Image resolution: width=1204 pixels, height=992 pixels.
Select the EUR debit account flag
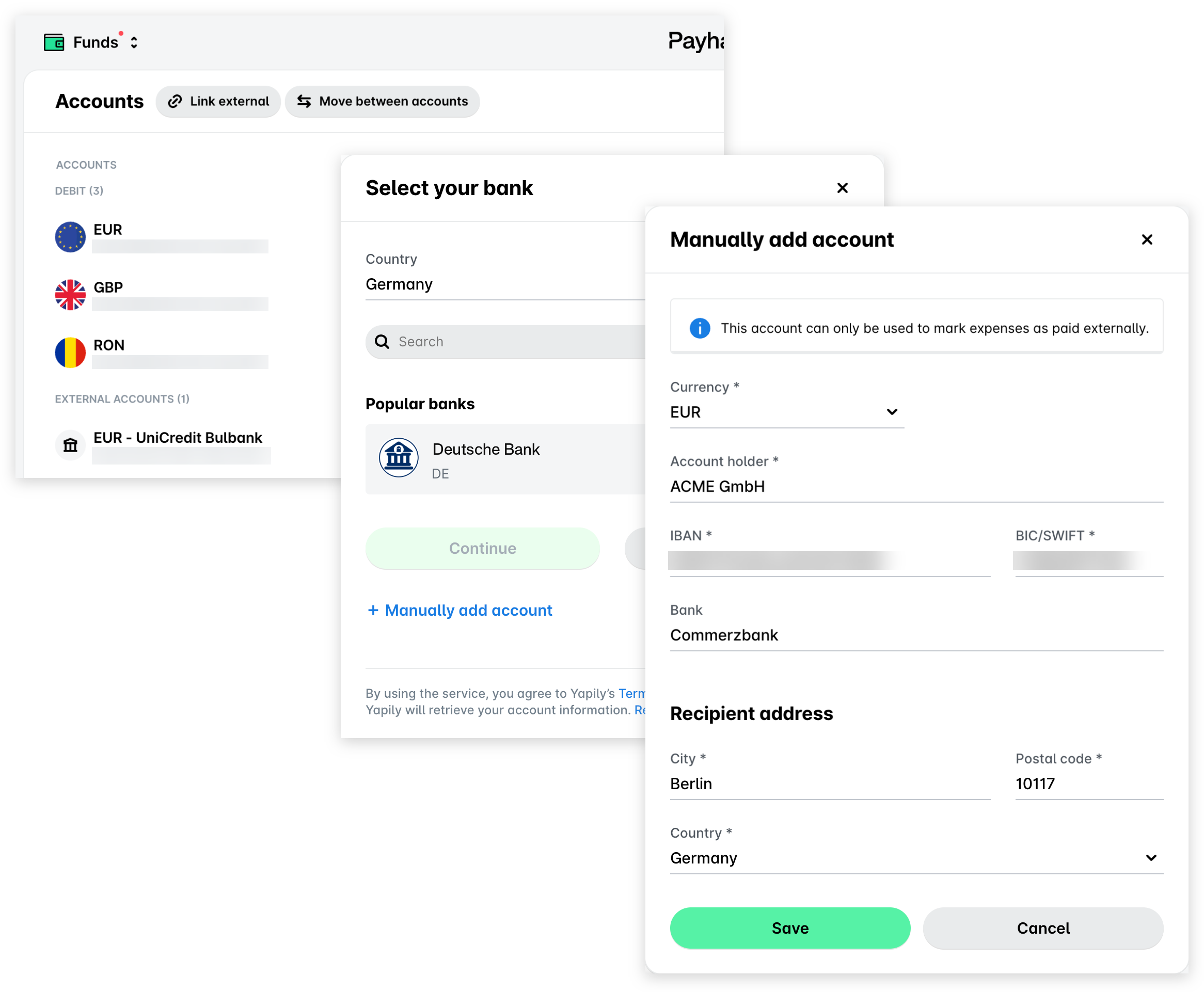click(70, 236)
